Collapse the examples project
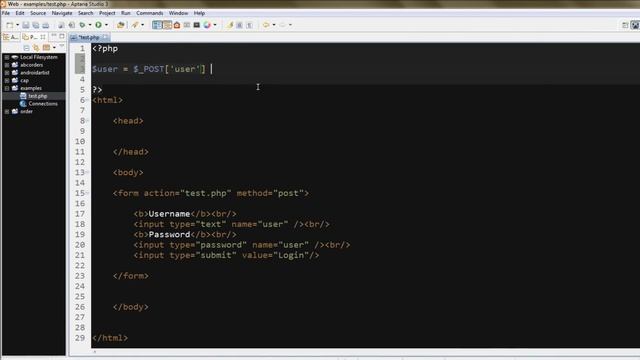 pos(7,88)
